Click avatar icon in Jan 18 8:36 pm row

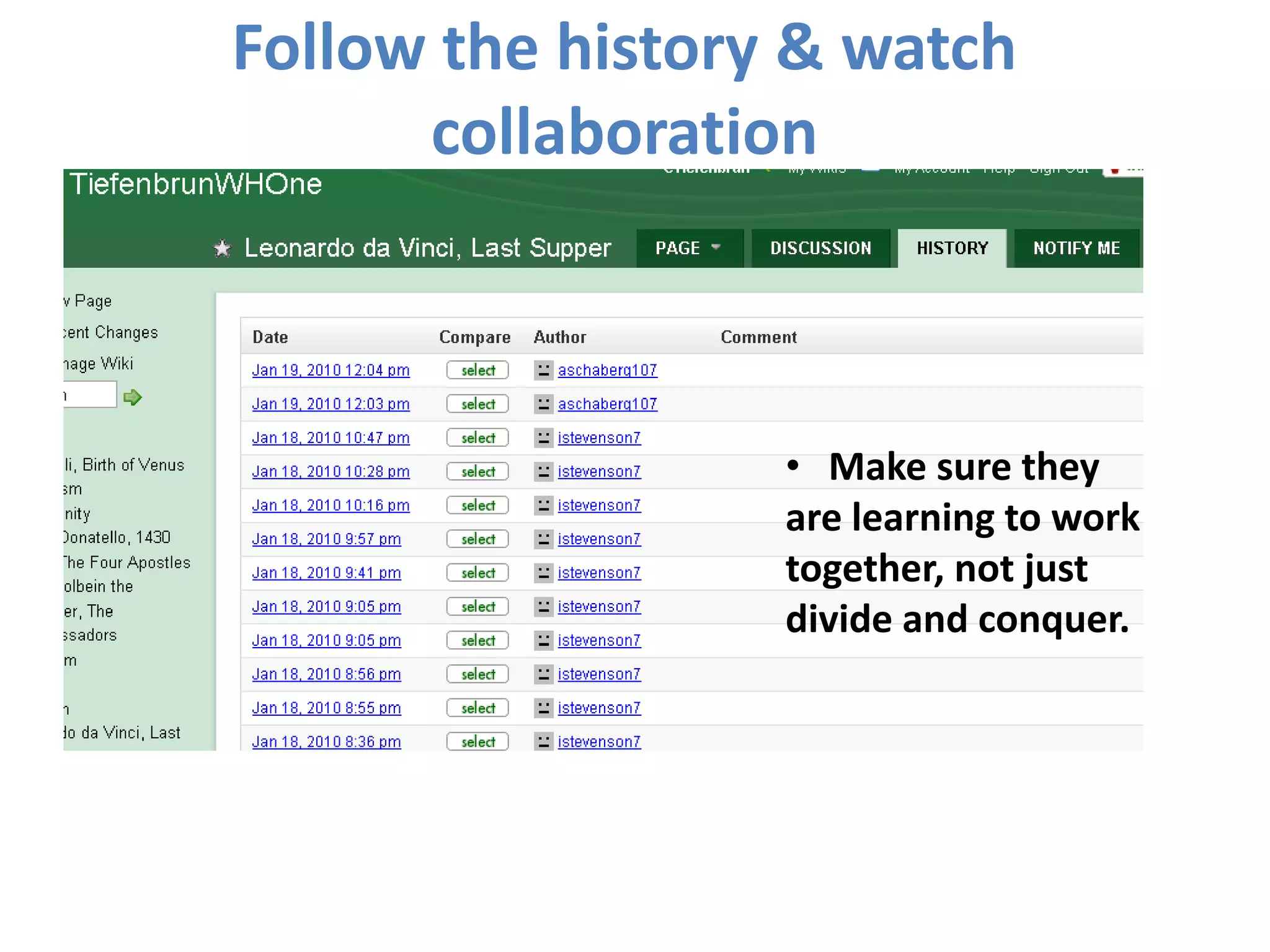pyautogui.click(x=543, y=741)
